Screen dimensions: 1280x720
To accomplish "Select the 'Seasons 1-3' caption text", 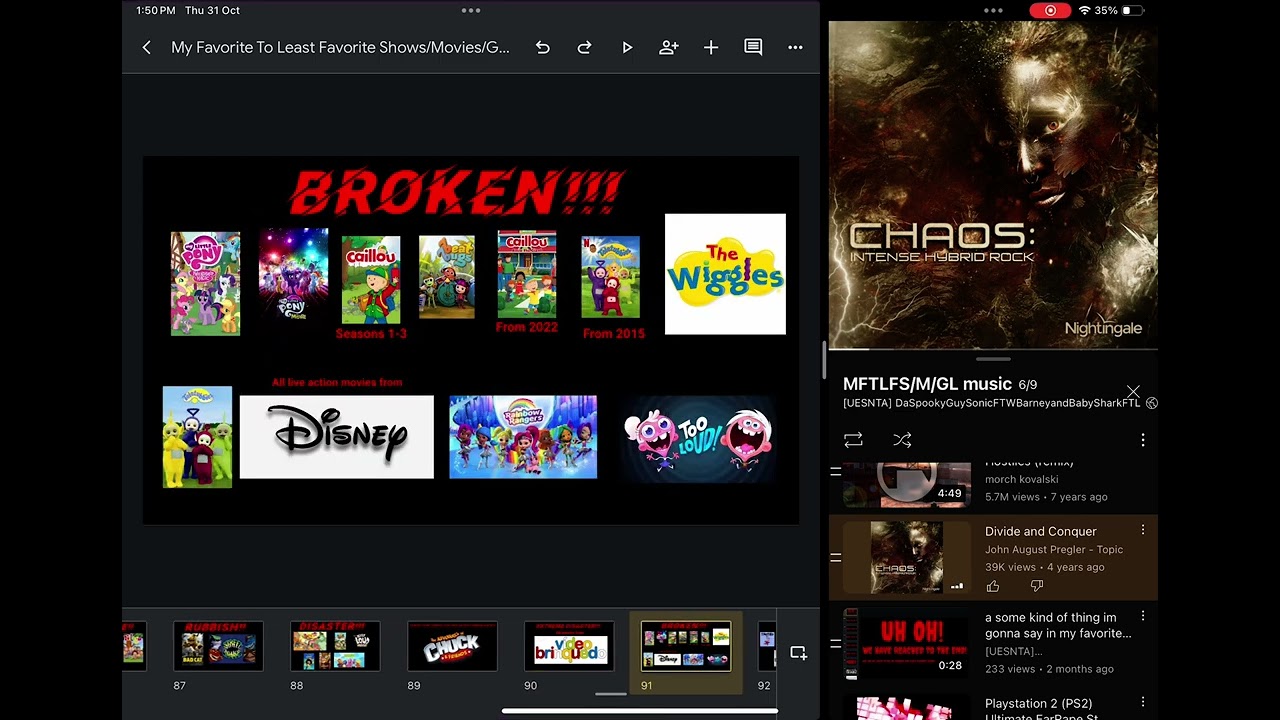I will 371,334.
